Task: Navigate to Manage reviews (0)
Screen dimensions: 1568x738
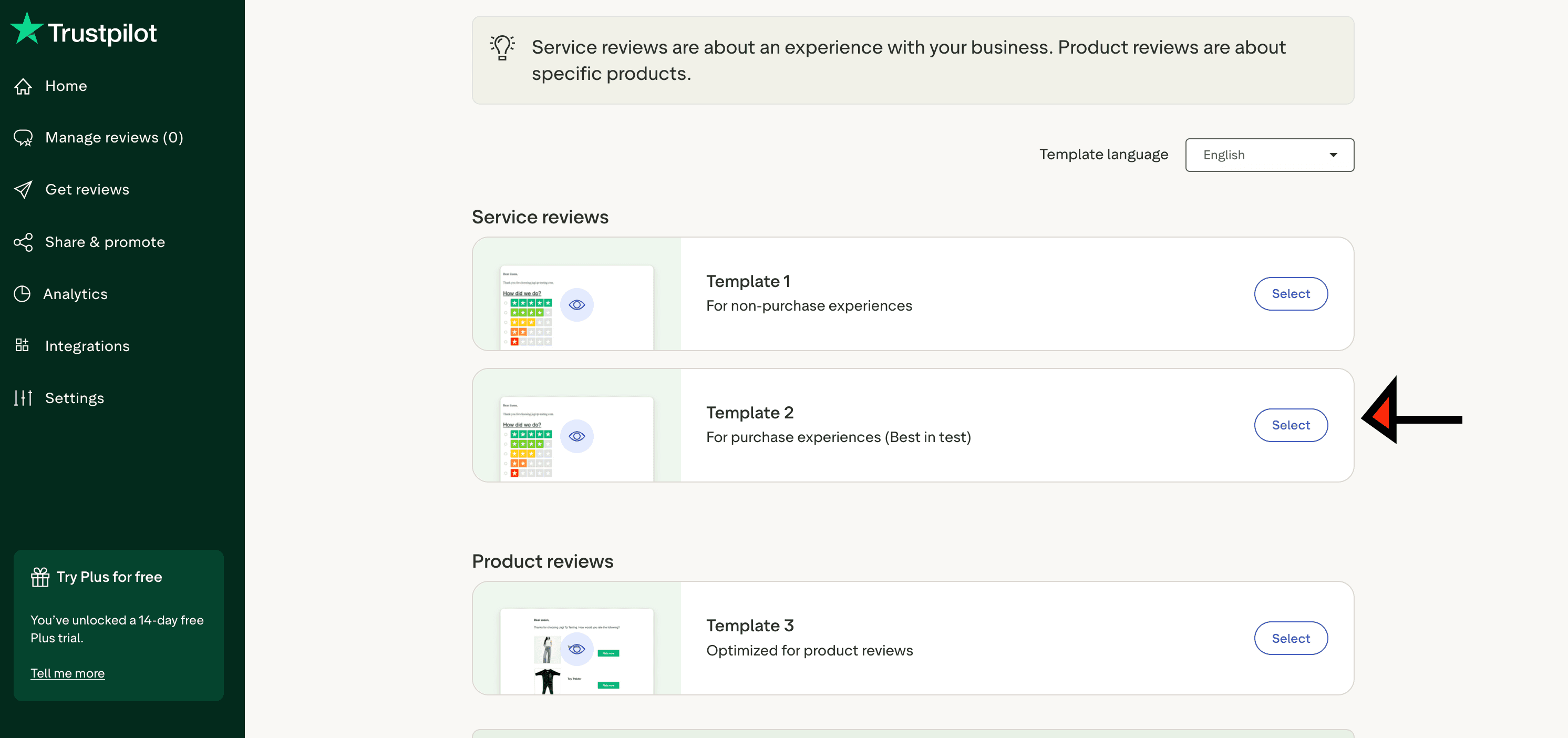Action: [114, 137]
